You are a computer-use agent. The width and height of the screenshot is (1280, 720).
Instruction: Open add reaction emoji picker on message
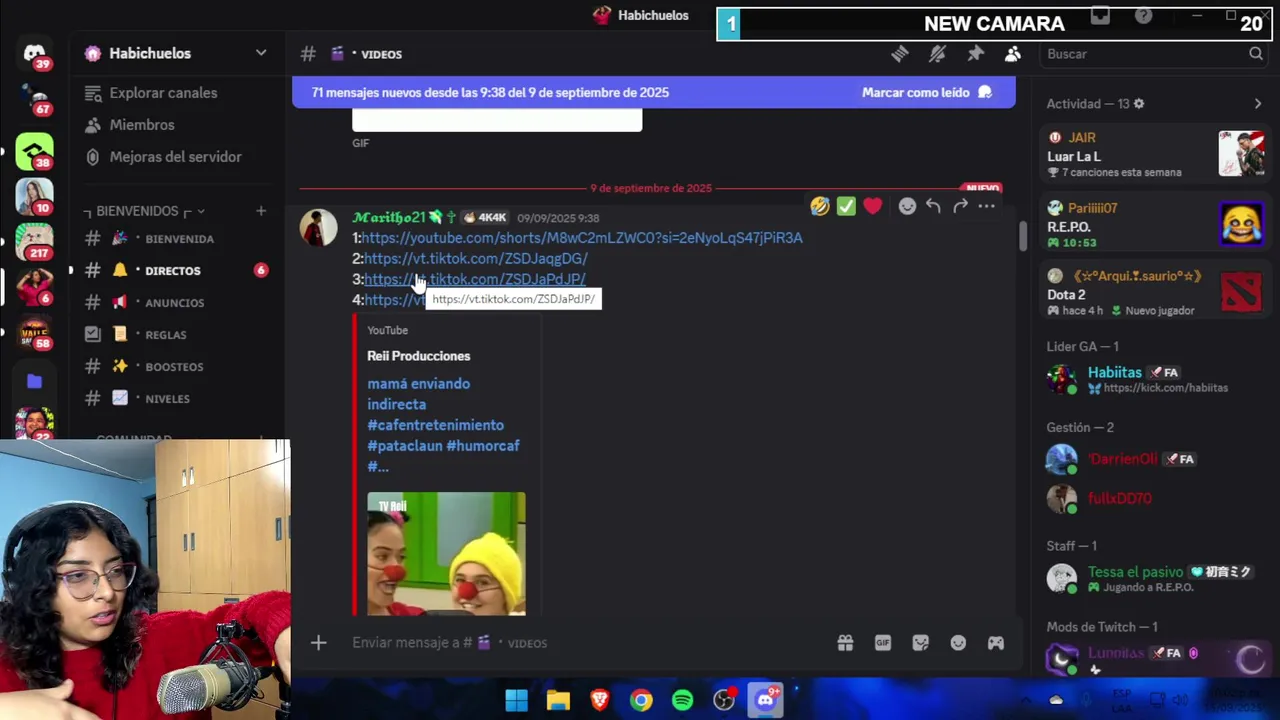tap(907, 206)
